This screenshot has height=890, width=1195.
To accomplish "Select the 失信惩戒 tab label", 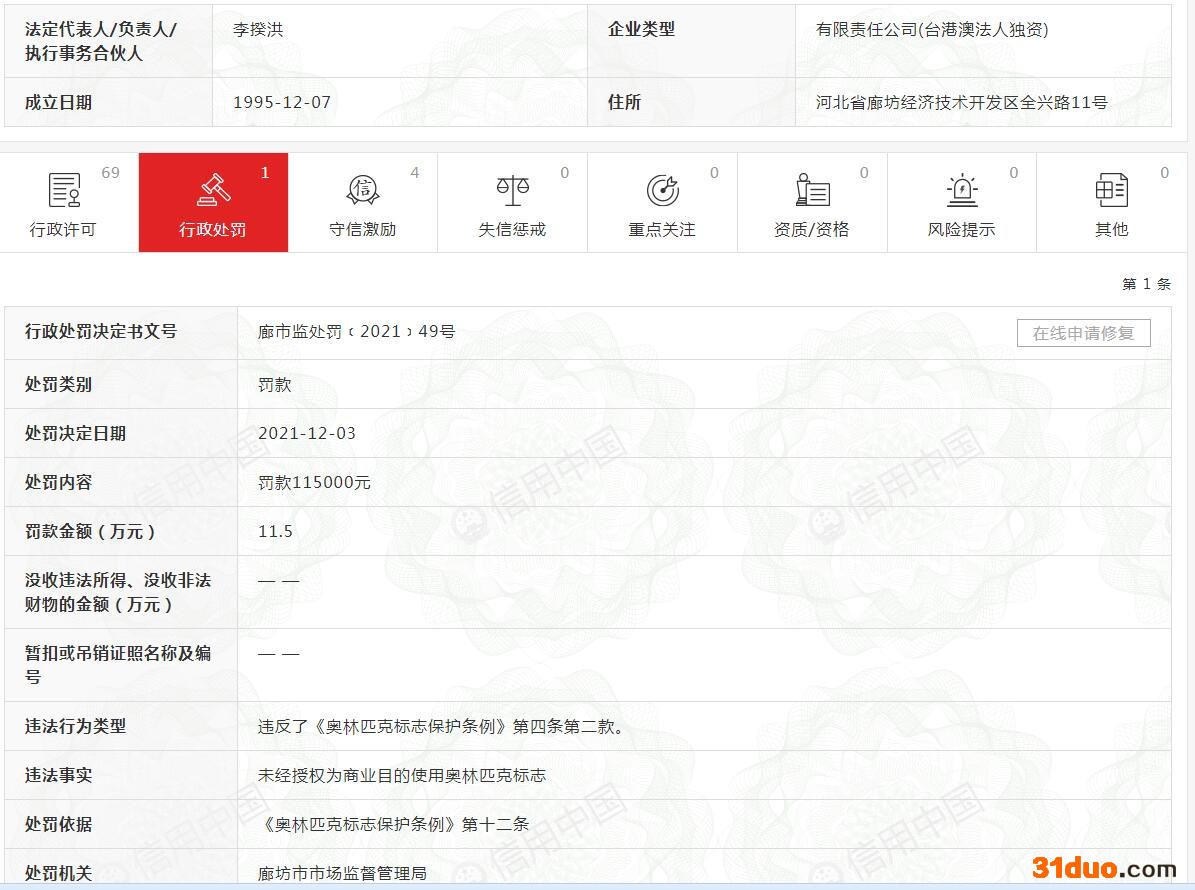I will pyautogui.click(x=512, y=230).
